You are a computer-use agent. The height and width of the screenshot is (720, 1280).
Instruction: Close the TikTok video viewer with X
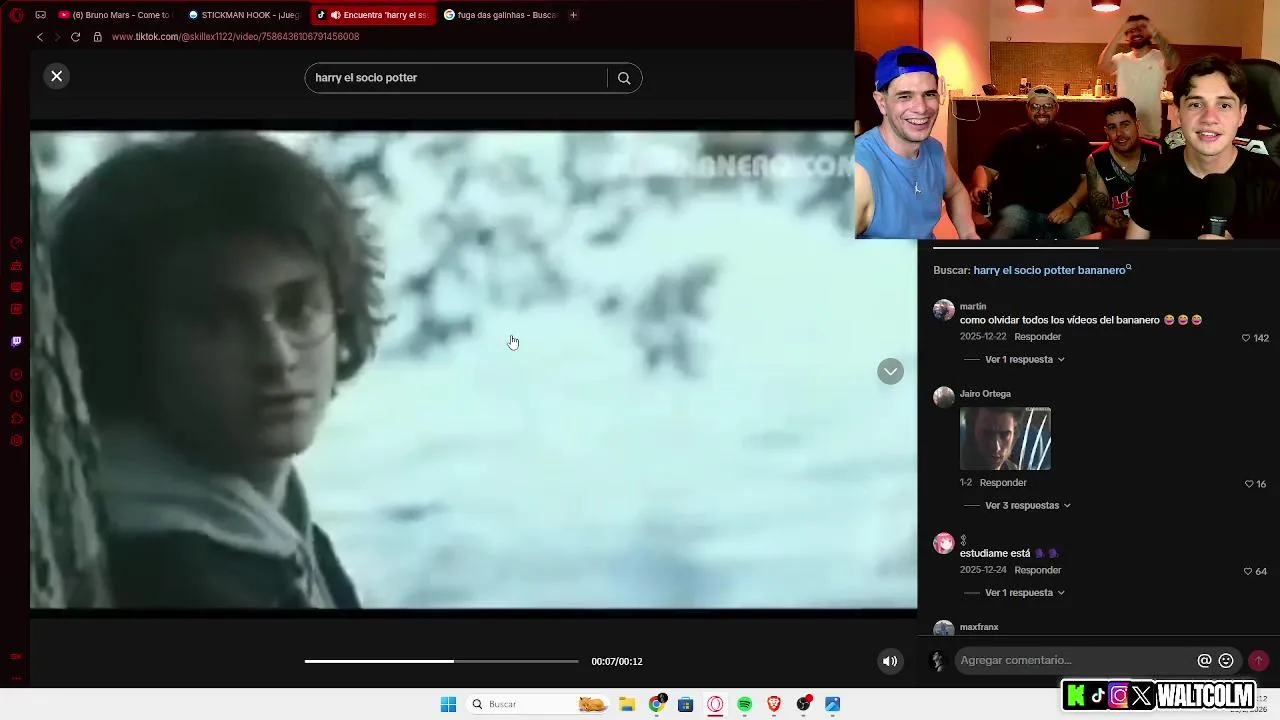click(x=57, y=76)
